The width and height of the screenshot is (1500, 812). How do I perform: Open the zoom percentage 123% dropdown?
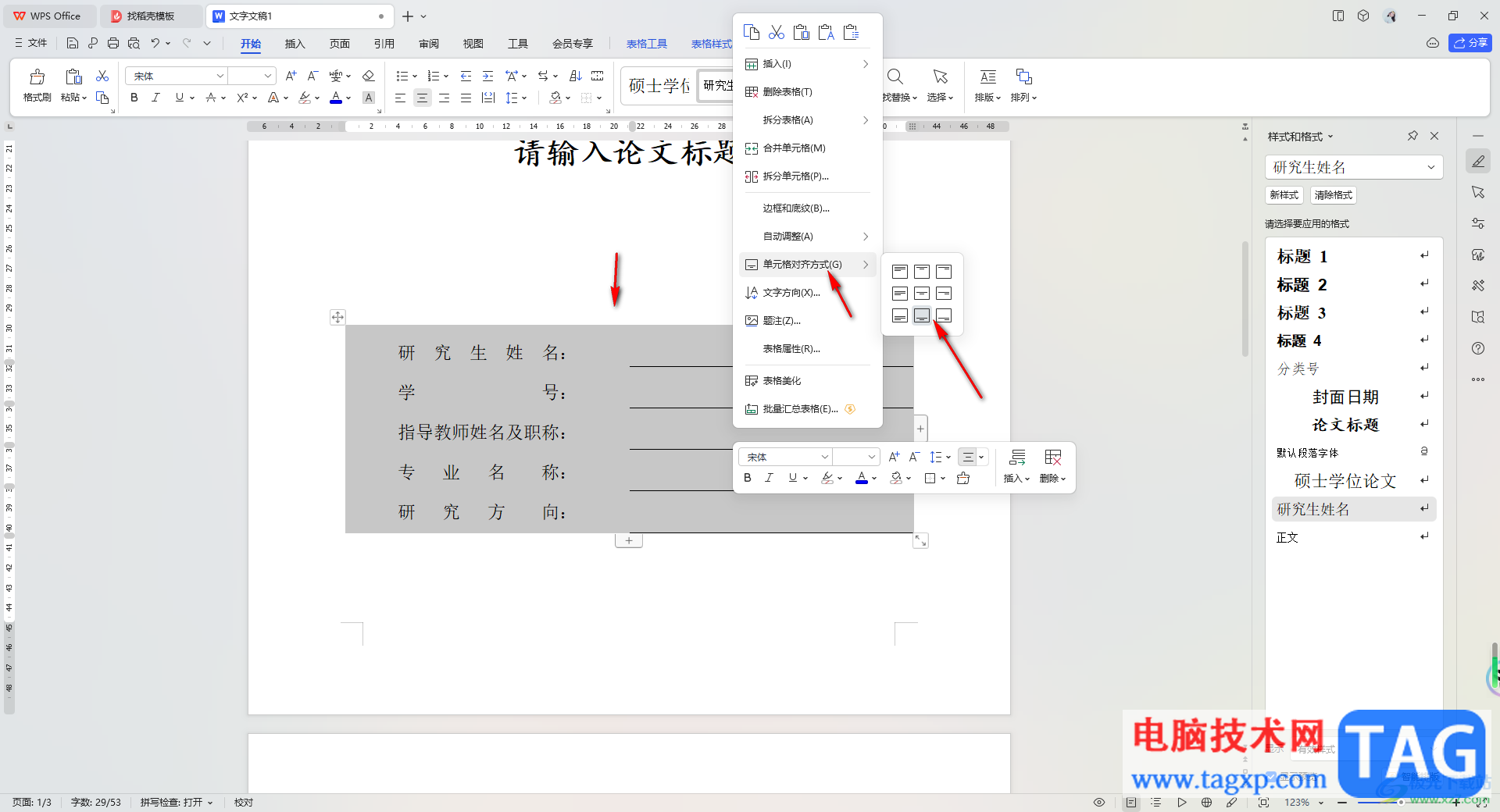[1321, 802]
